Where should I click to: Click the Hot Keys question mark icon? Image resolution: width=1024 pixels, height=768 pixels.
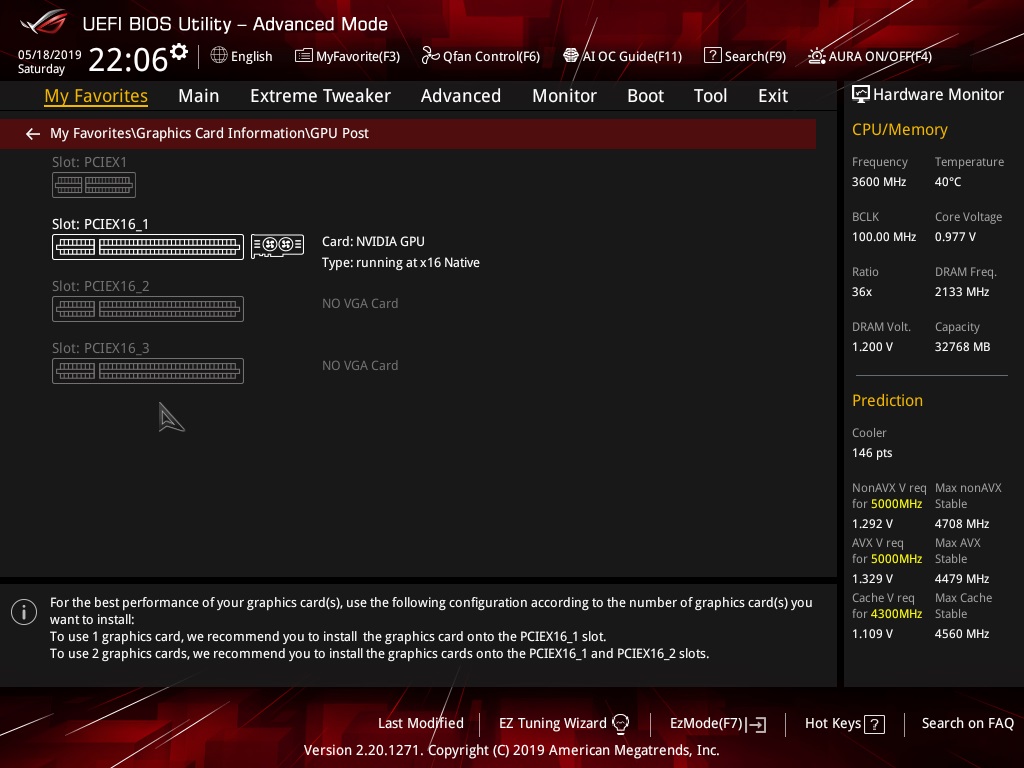tap(874, 724)
